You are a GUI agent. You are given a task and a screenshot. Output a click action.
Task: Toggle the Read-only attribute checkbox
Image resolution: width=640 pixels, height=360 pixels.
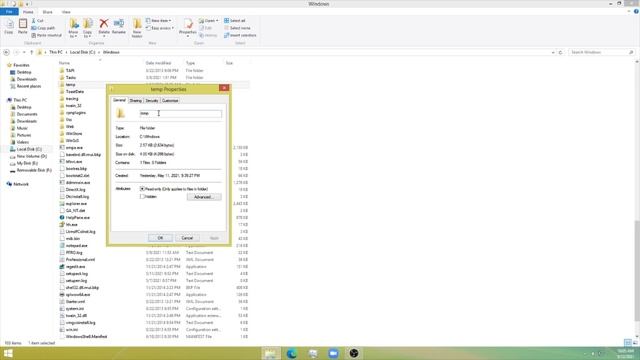142,189
